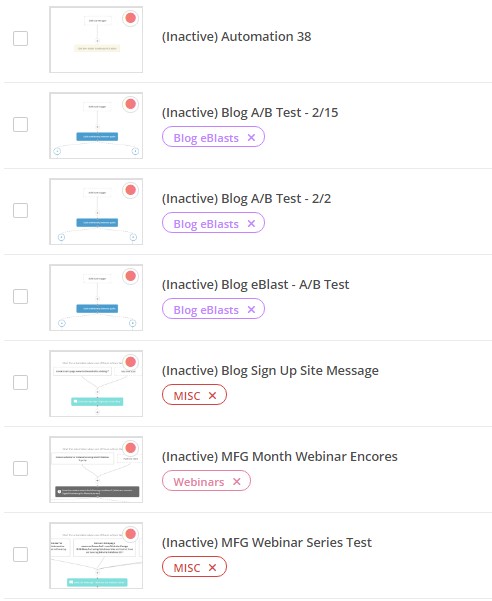Image resolution: width=492 pixels, height=601 pixels.
Task: Tick checkbox beside Blog eBlast - A/B Test
Action: [x=20, y=296]
